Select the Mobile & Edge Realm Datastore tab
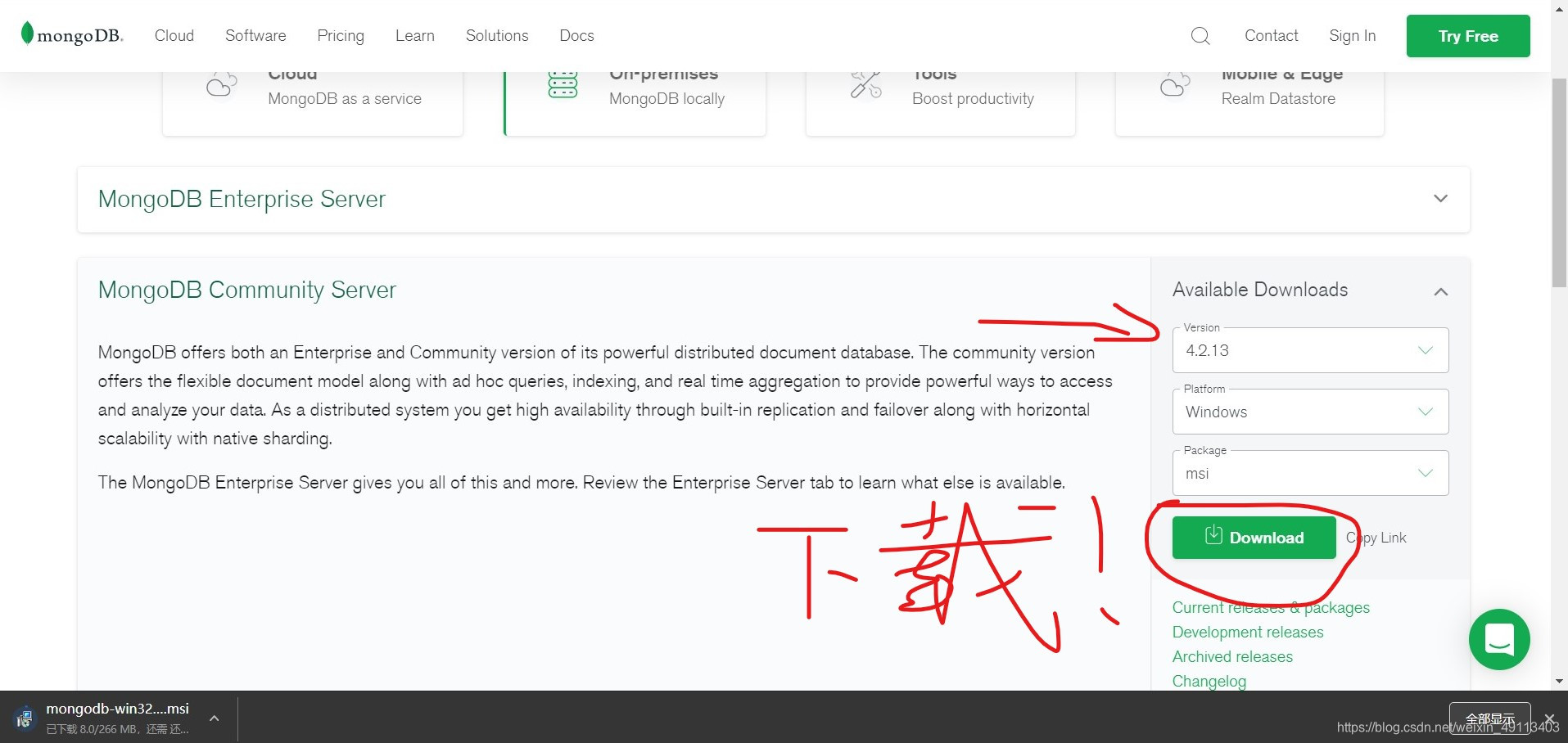Image resolution: width=1568 pixels, height=743 pixels. point(1249,103)
